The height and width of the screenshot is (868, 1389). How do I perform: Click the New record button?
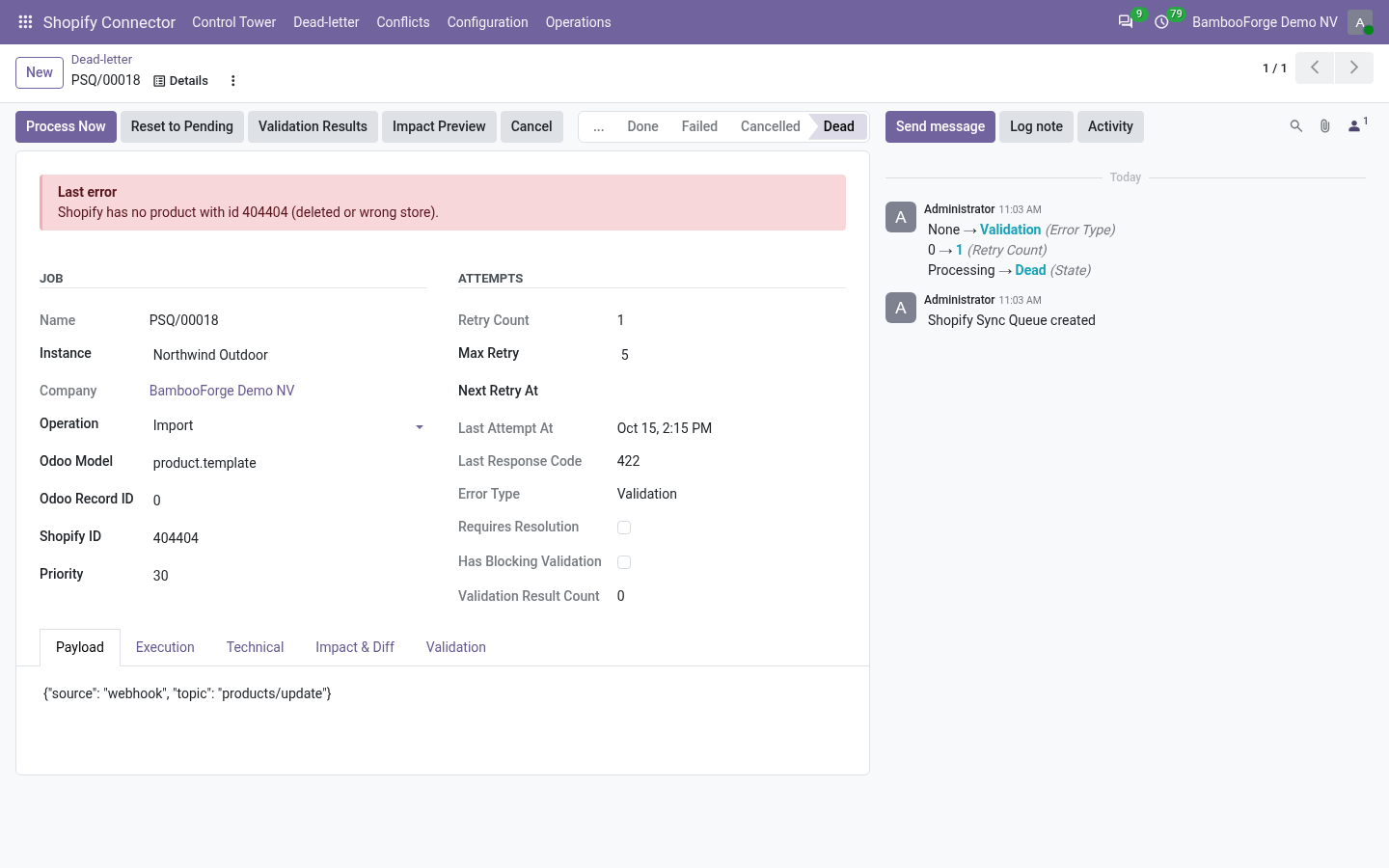coord(40,72)
